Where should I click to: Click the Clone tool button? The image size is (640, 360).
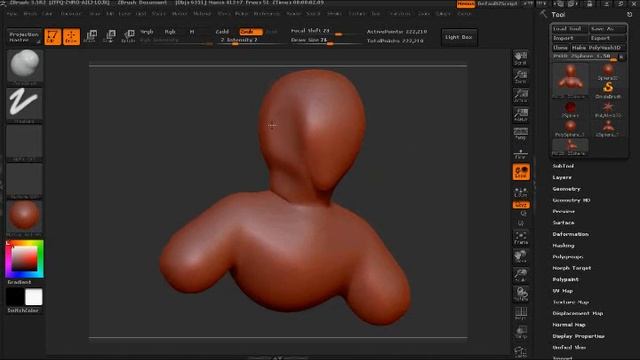(560, 48)
